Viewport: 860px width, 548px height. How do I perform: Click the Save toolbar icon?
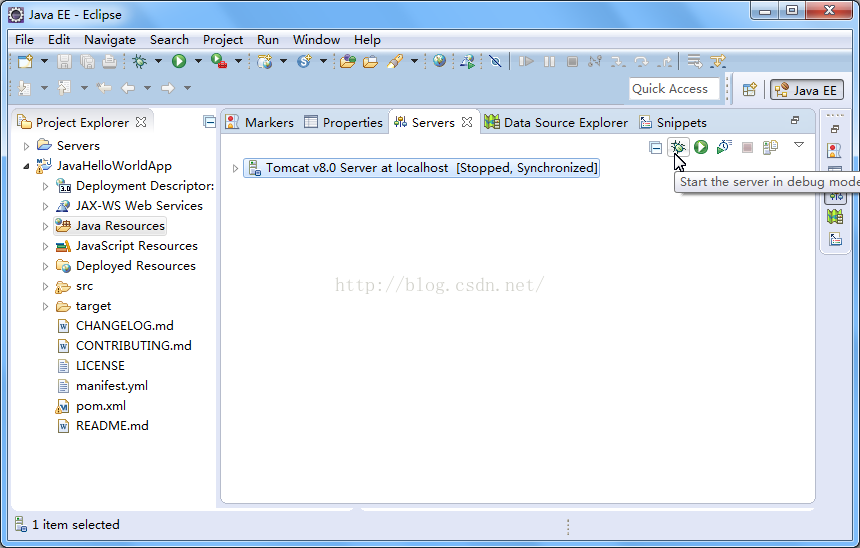point(64,61)
